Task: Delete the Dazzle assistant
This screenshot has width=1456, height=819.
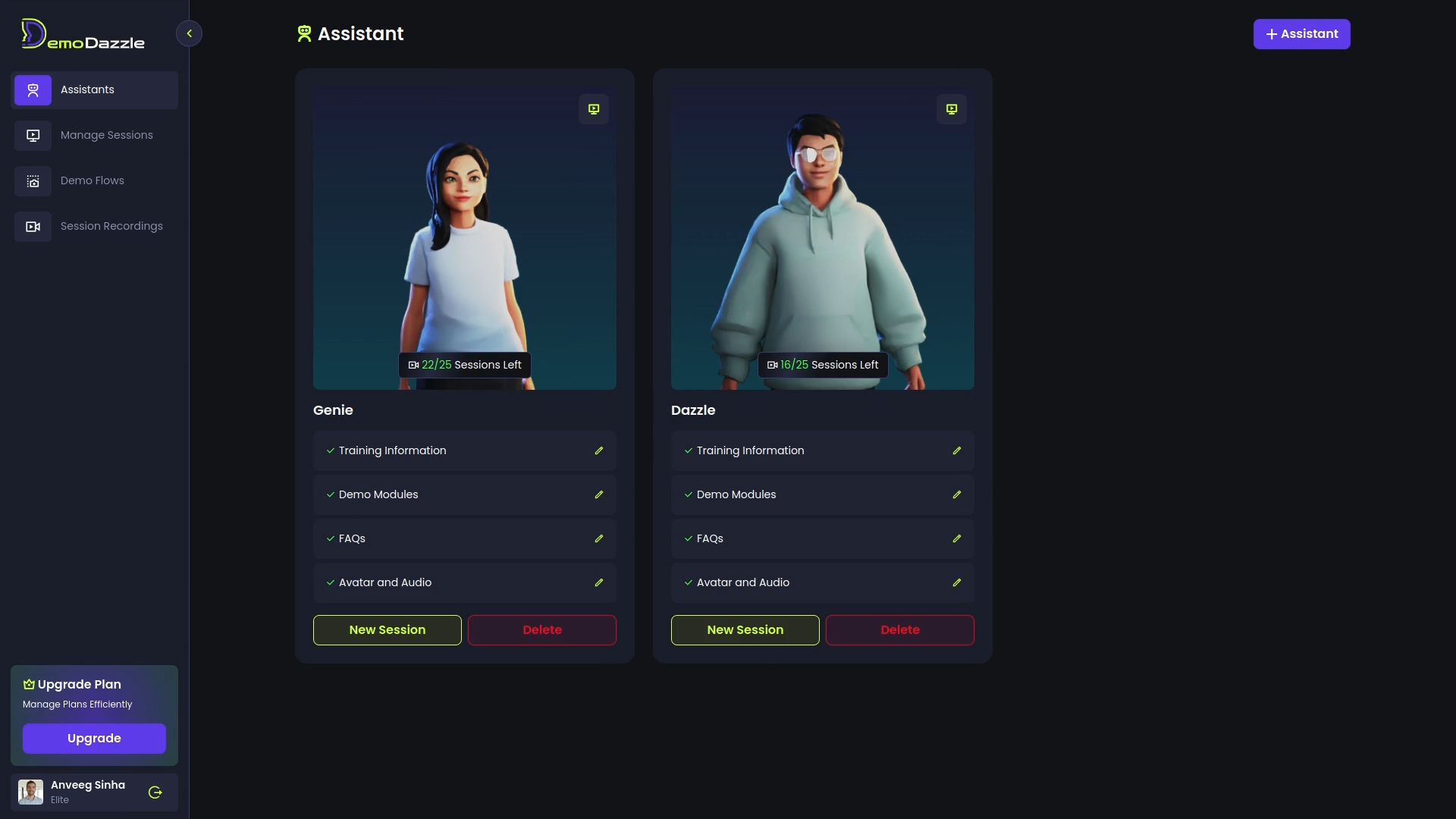Action: [899, 630]
